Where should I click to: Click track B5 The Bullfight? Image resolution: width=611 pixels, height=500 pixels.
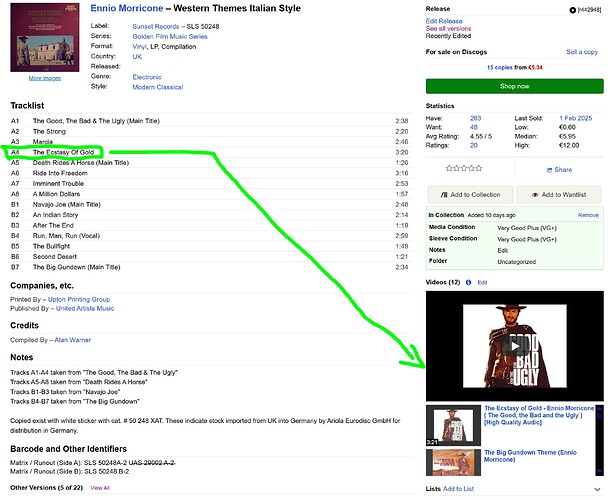coord(51,247)
